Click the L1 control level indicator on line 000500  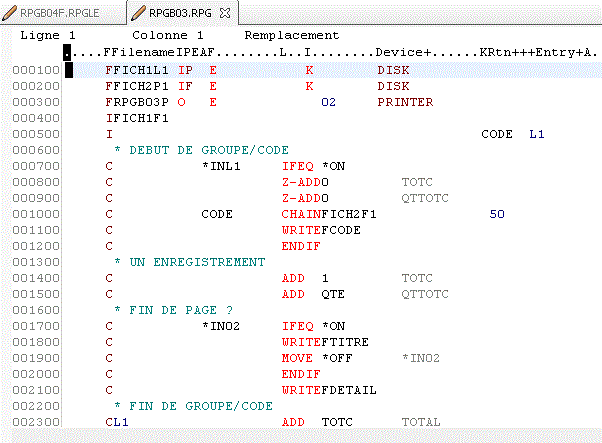[x=537, y=134]
